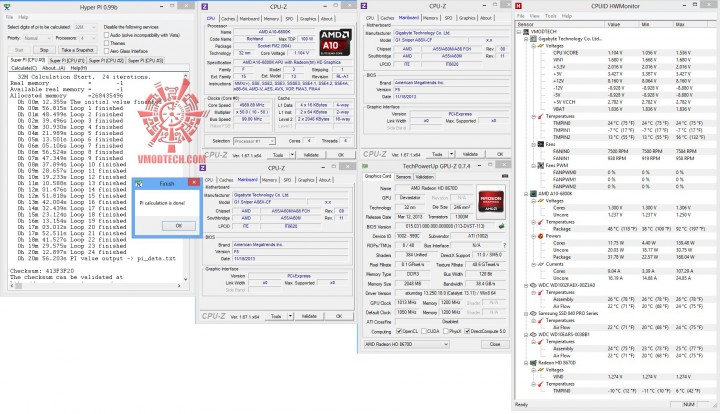Toggle the Themes checkbox in Hyper PI

point(107,43)
